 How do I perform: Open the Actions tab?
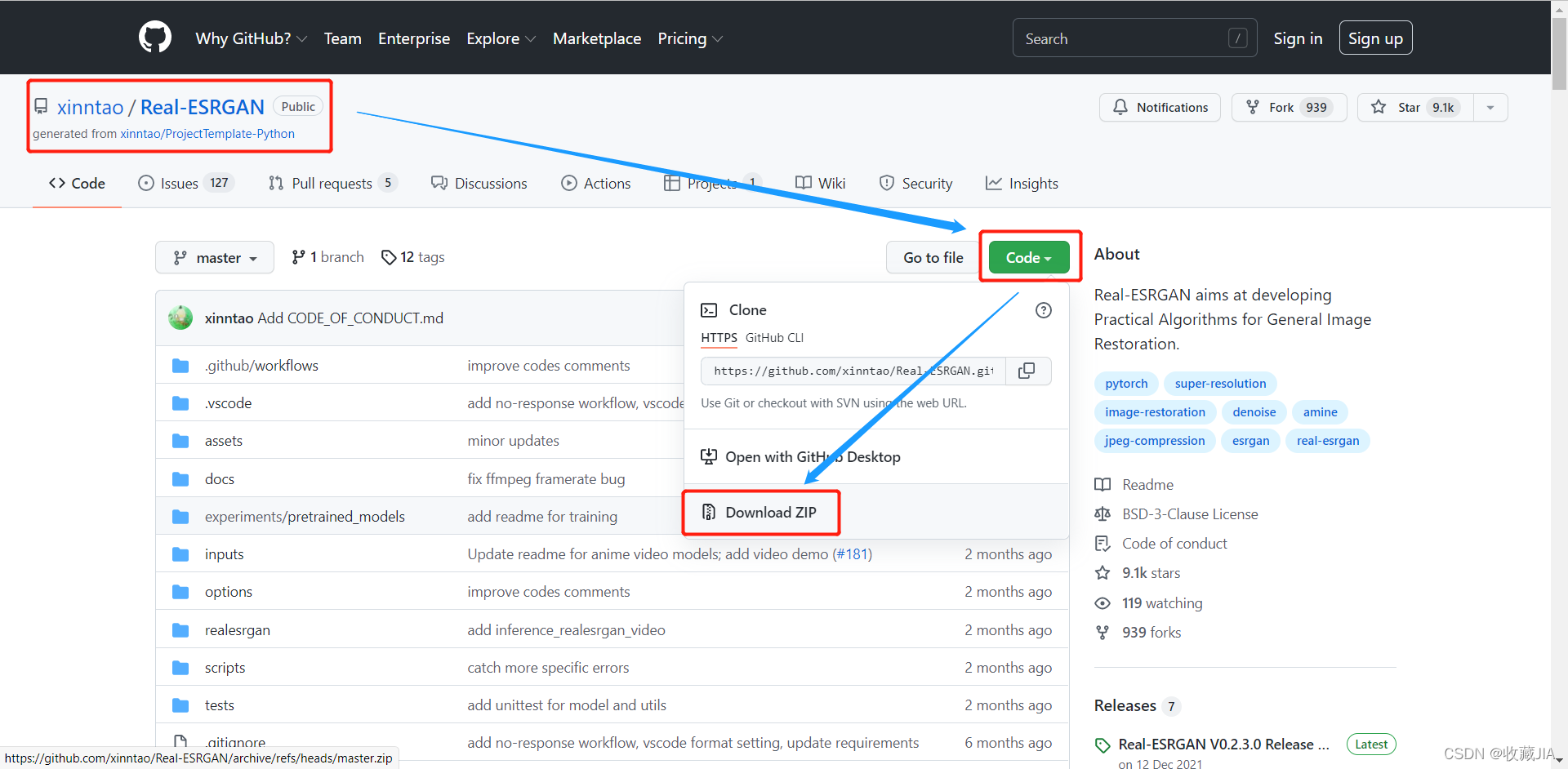click(x=596, y=184)
